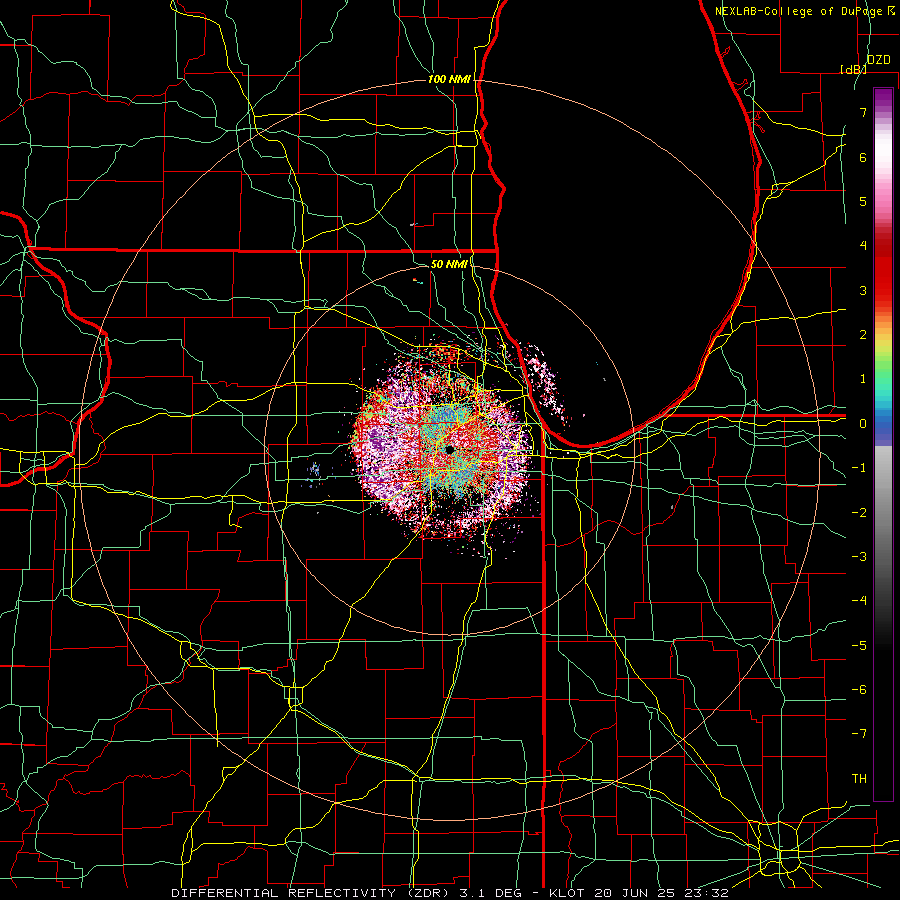The image size is (900, 900).
Task: Click the -7 value on color scale
Action: [x=859, y=734]
